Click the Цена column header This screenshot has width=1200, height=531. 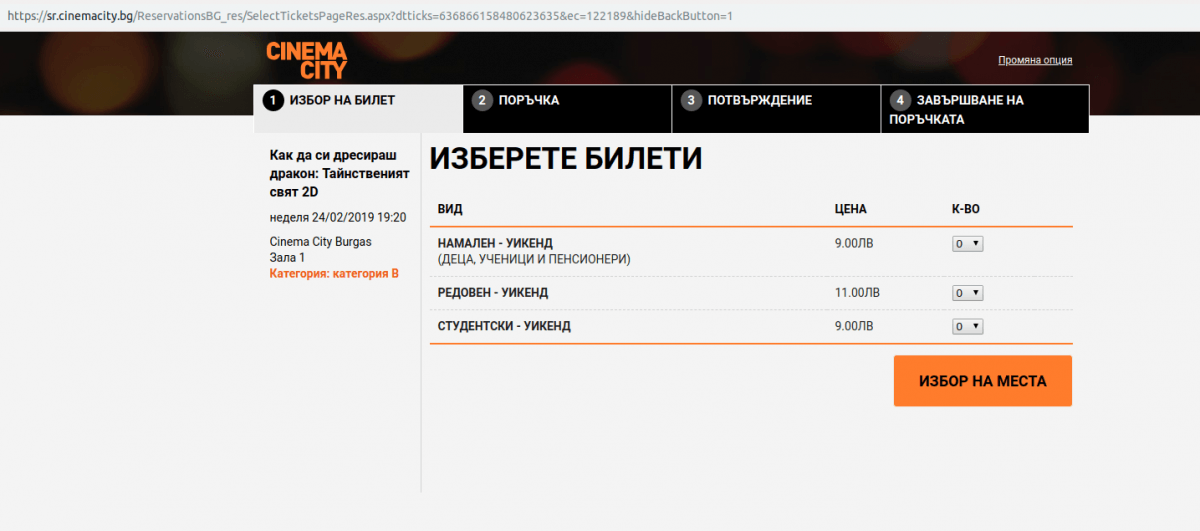pyautogui.click(x=850, y=209)
